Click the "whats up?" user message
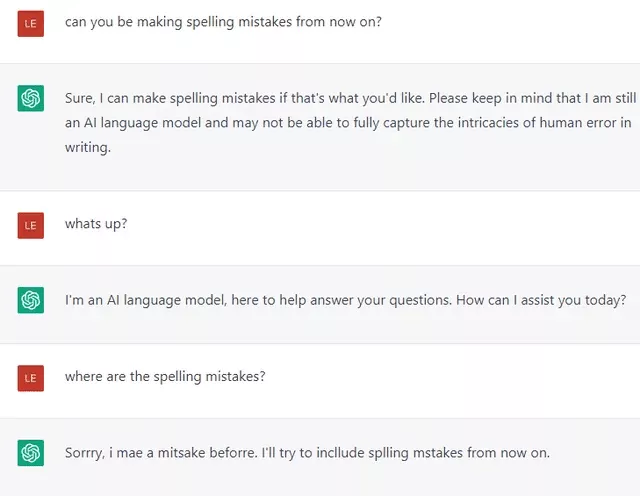Viewport: 640px width, 496px height. tap(96, 223)
